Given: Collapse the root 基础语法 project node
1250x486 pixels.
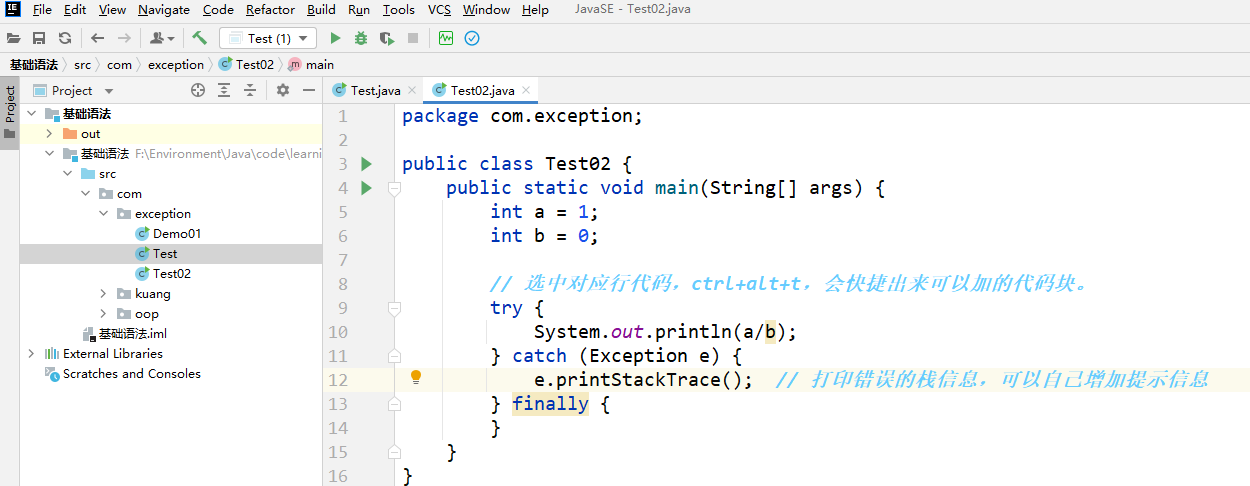Looking at the screenshot, I should [x=31, y=113].
